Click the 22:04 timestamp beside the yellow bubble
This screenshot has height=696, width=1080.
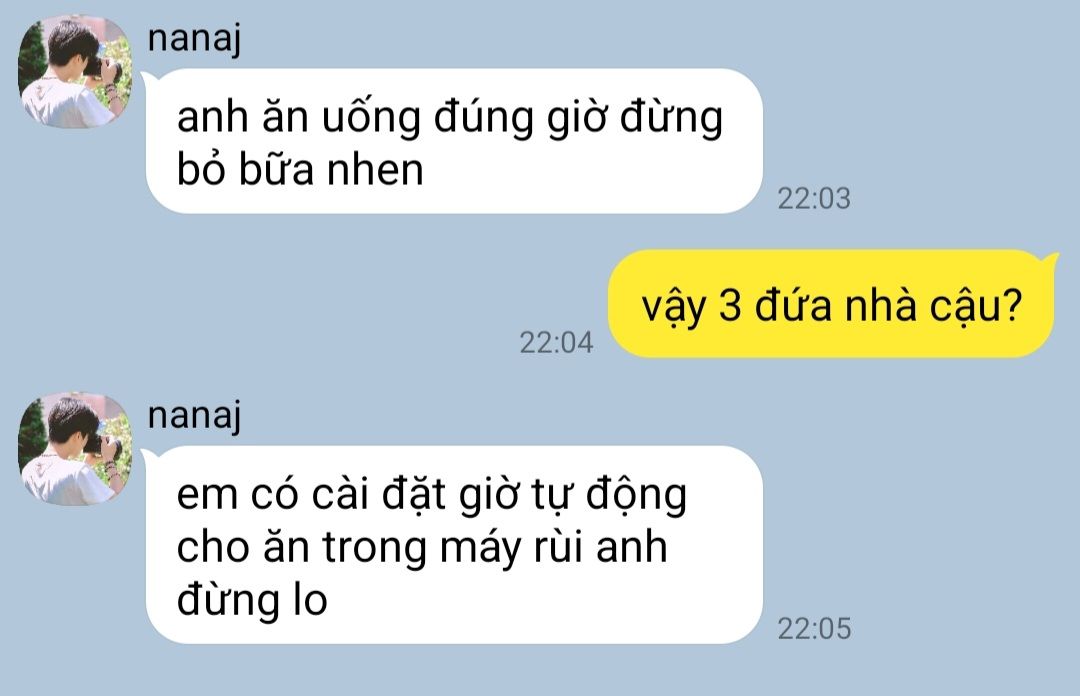click(556, 342)
